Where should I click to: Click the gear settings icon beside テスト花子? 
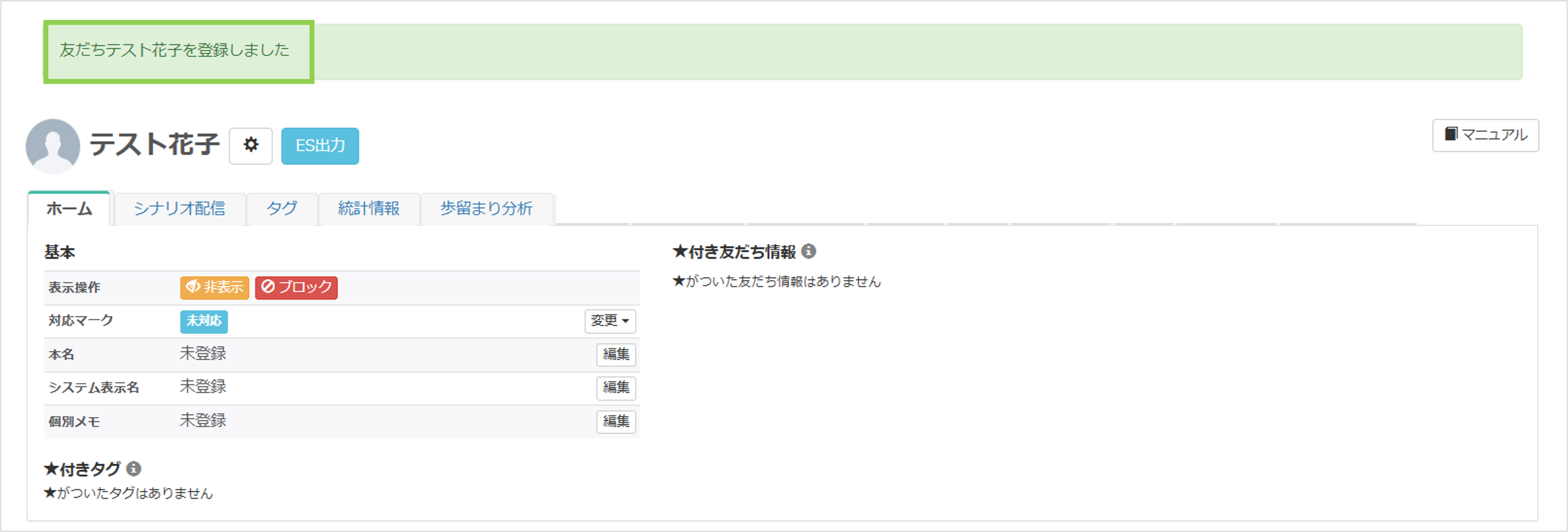pos(250,145)
